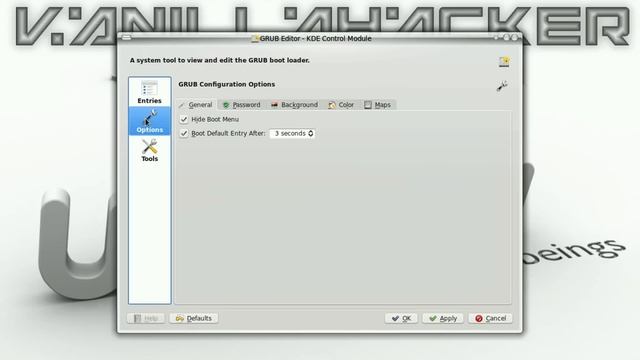Click the GRUB Editor title bar text
Image resolution: width=640 pixels, height=360 pixels.
point(316,38)
